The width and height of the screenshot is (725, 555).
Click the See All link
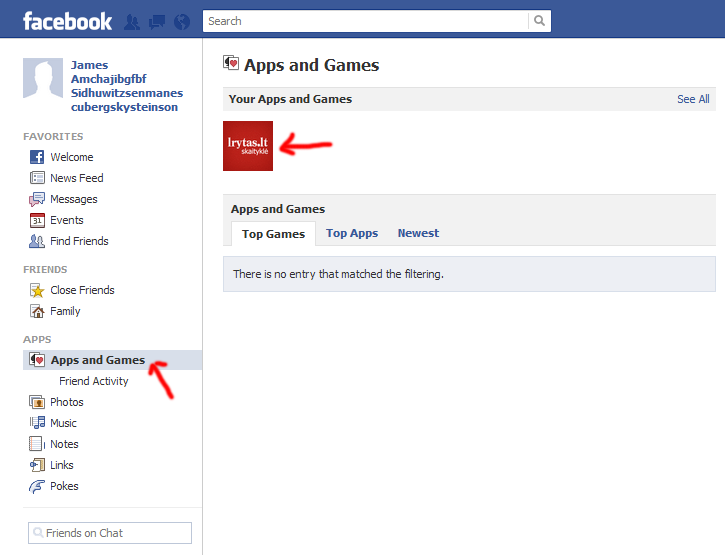coord(693,99)
